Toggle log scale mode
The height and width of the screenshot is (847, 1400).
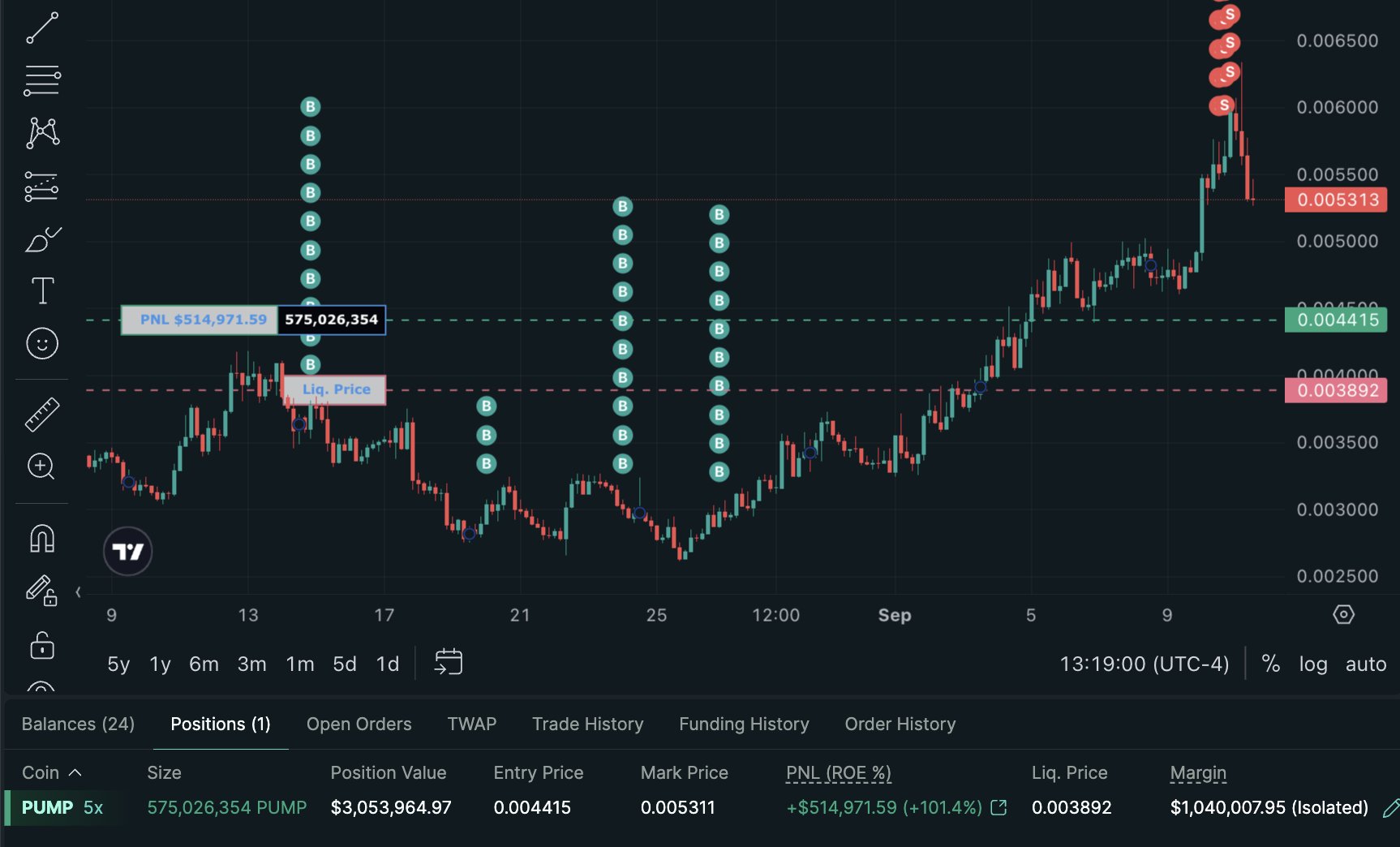[1313, 664]
